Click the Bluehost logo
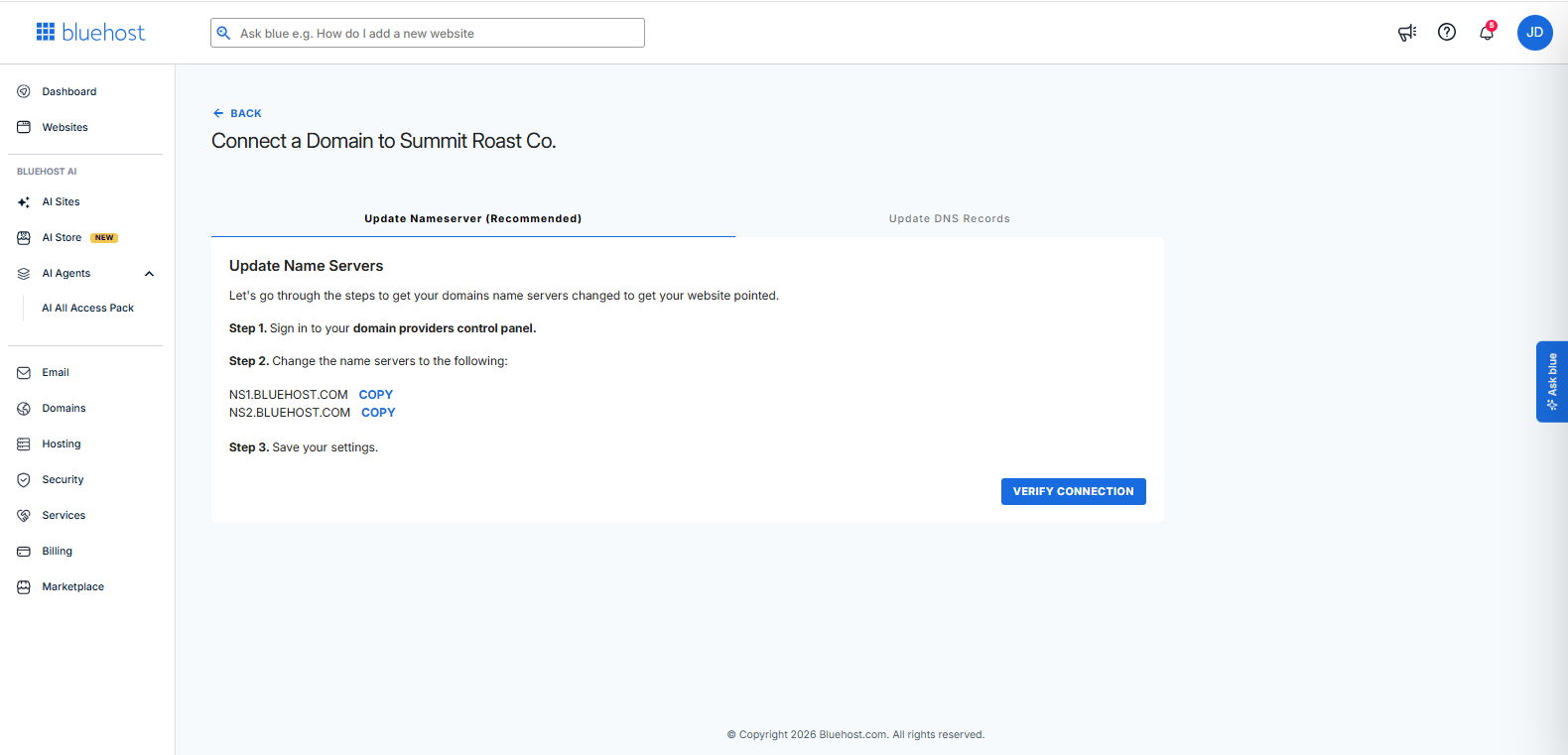This screenshot has width=1568, height=755. pos(90,33)
